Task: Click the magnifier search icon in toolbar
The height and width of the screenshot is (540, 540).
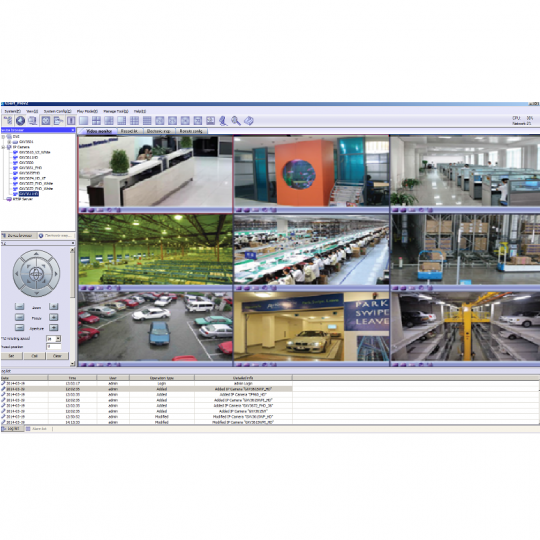Action: tap(236, 121)
